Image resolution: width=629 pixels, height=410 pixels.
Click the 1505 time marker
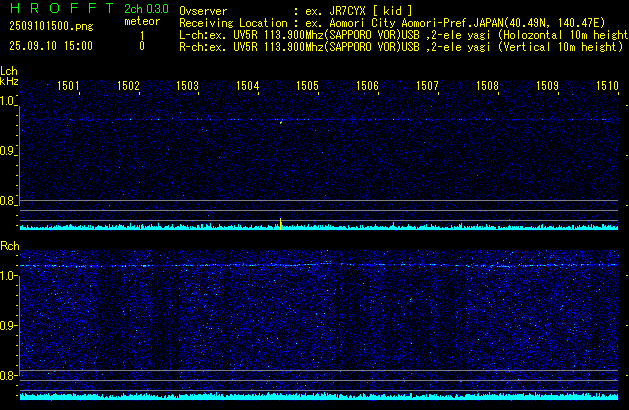pyautogui.click(x=307, y=86)
